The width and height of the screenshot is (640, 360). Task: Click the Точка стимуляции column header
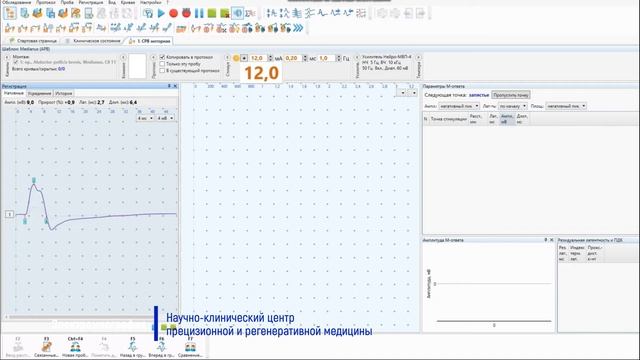point(448,119)
